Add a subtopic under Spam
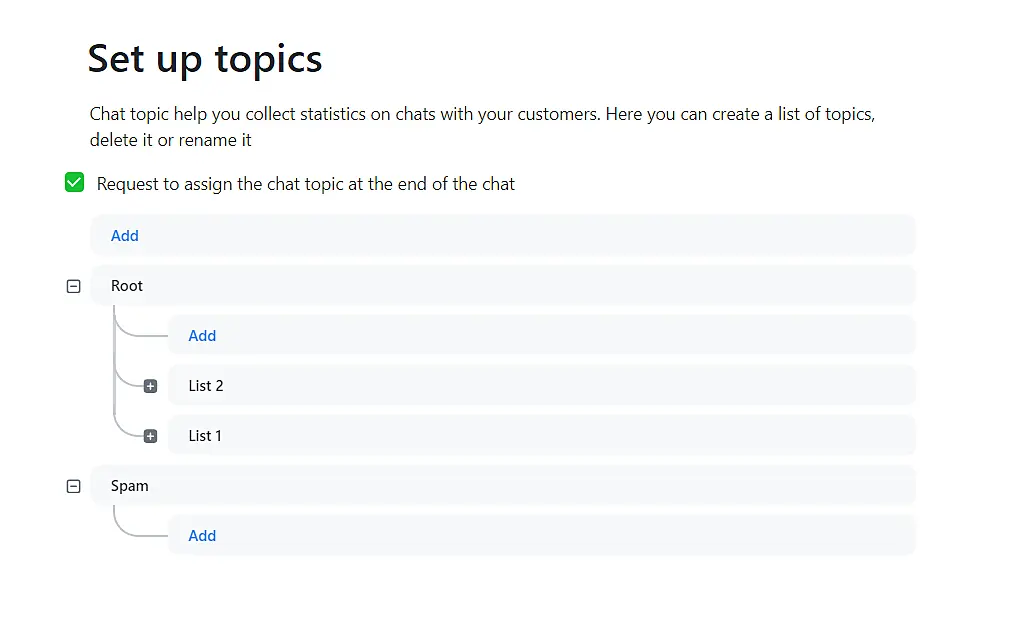This screenshot has height=637, width=1030. coord(202,536)
